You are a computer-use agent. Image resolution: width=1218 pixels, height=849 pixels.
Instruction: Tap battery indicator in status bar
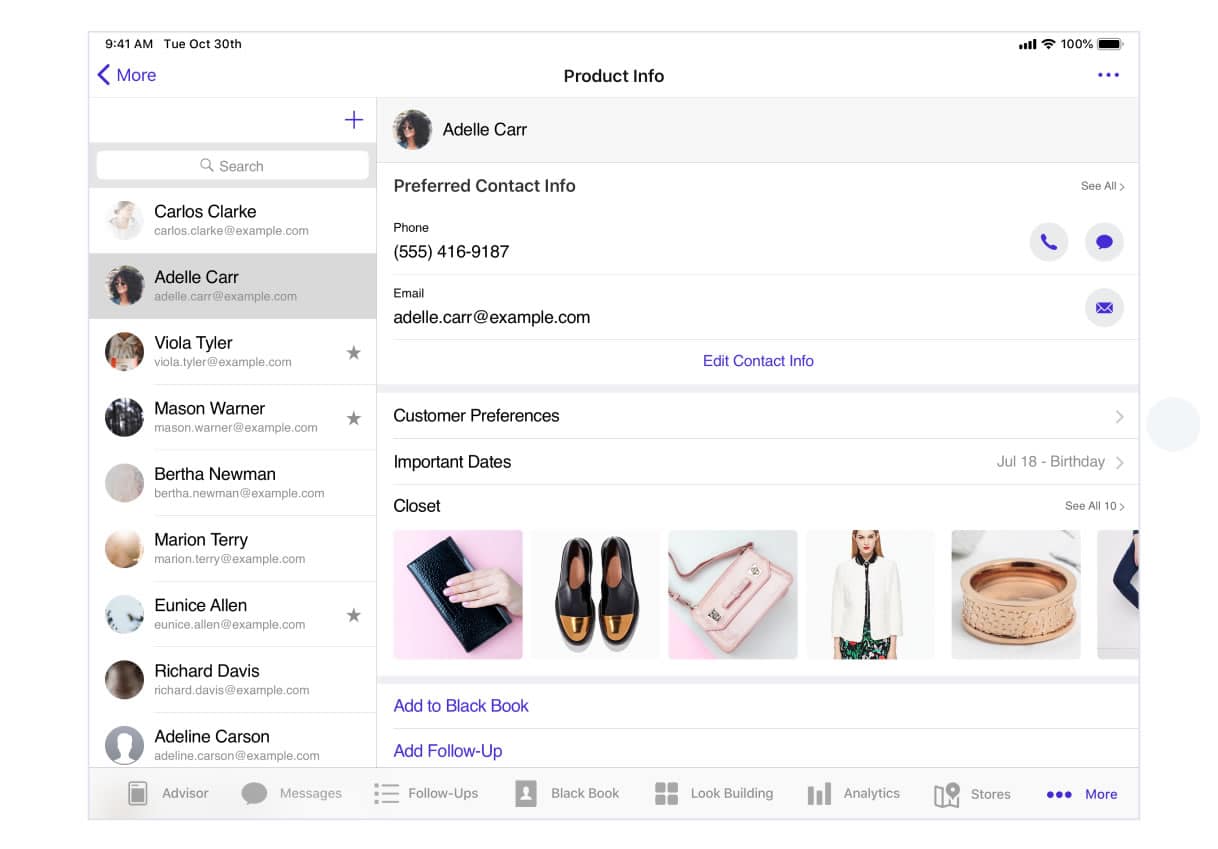(x=1110, y=44)
